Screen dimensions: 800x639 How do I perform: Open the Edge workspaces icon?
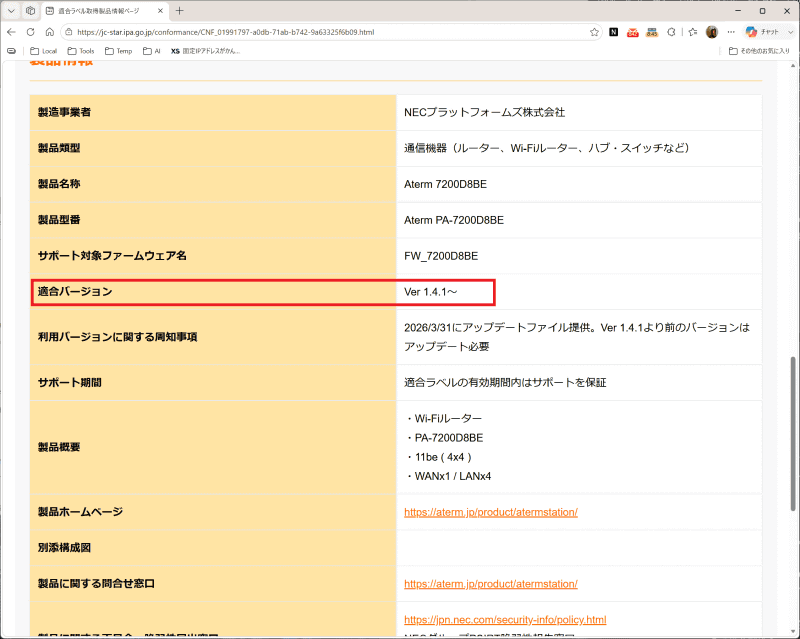coord(31,11)
